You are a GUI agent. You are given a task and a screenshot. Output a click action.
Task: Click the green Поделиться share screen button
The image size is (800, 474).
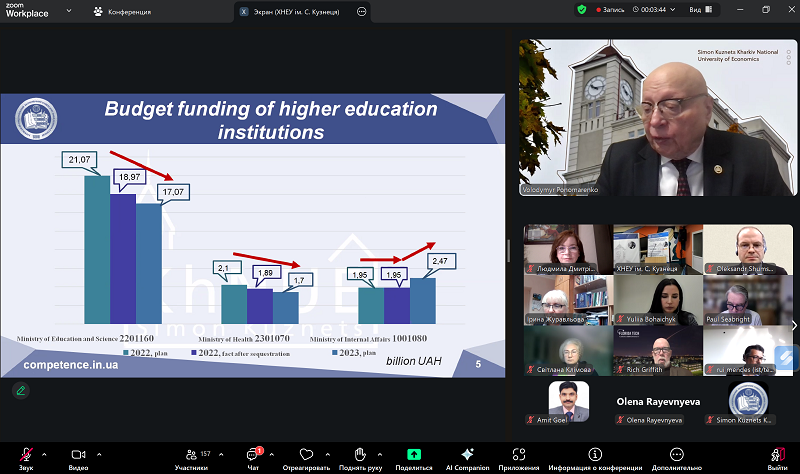[x=414, y=455]
